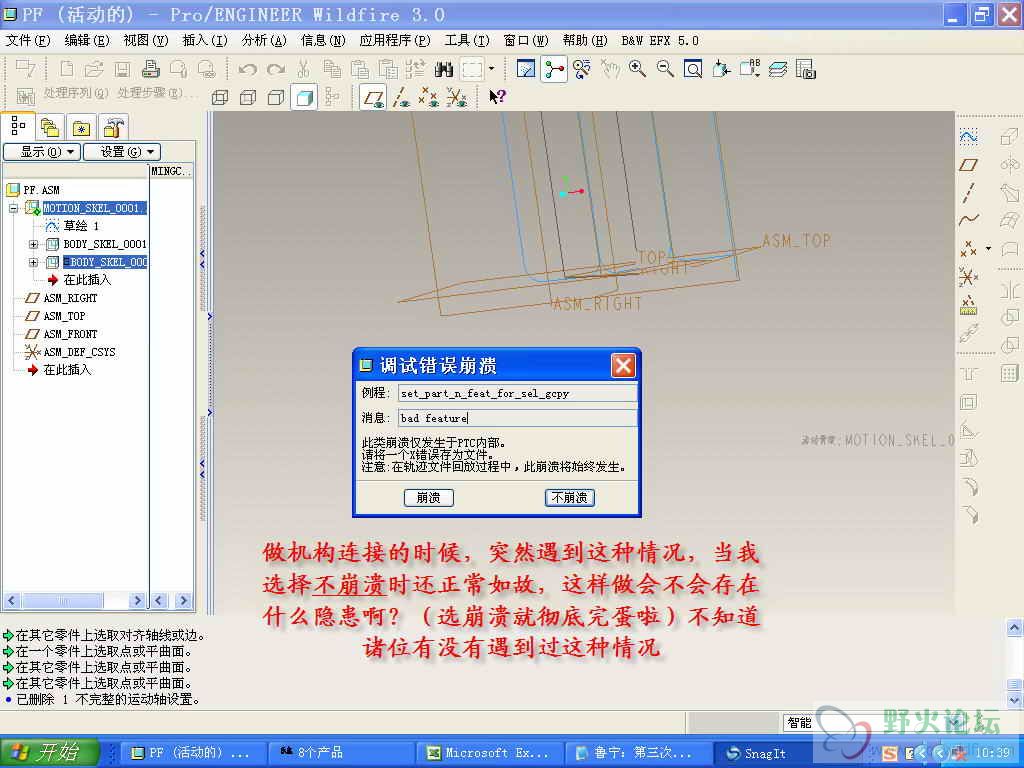Image resolution: width=1024 pixels, height=768 pixels.
Task: Open the 设置 dropdown in model tree
Action: pos(122,152)
